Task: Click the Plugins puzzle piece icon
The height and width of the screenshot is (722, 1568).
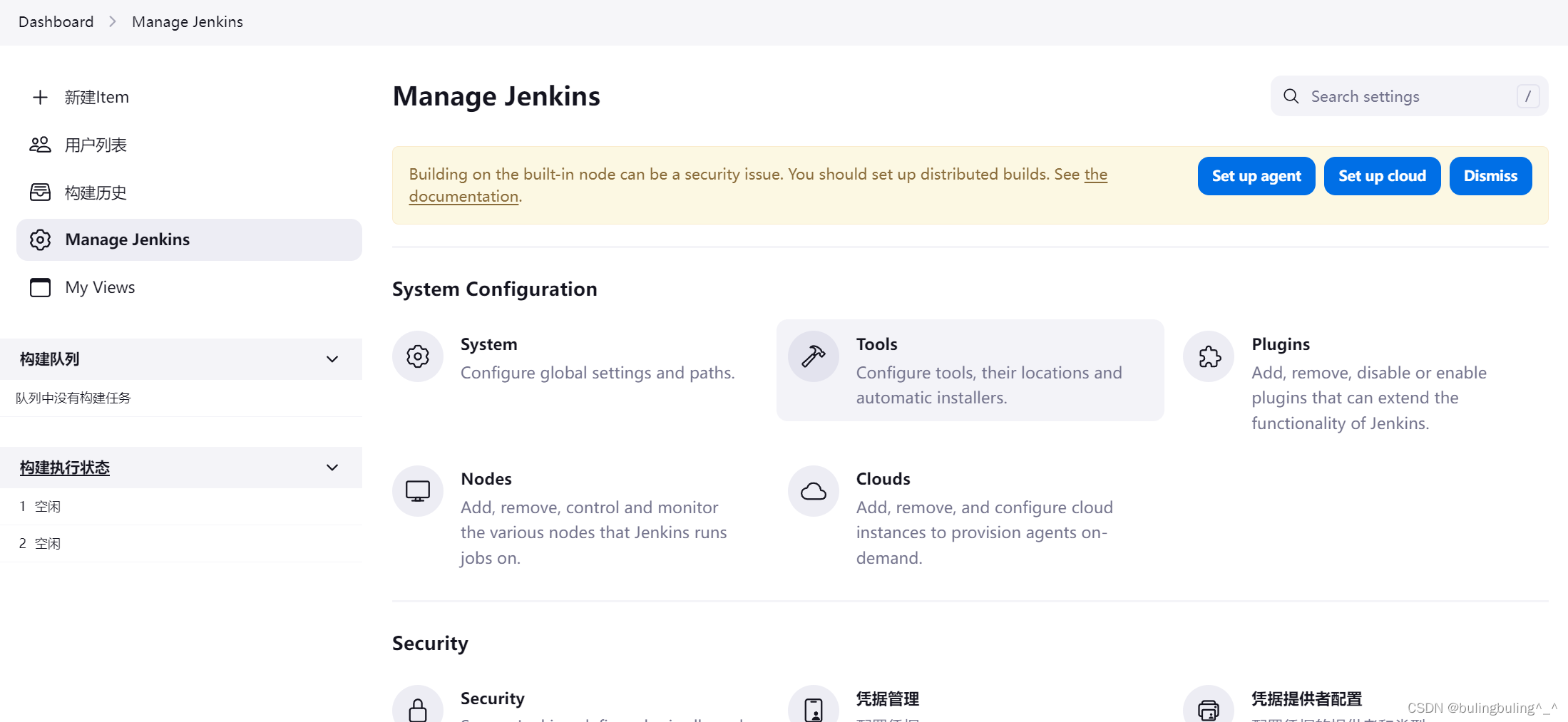Action: click(1209, 356)
